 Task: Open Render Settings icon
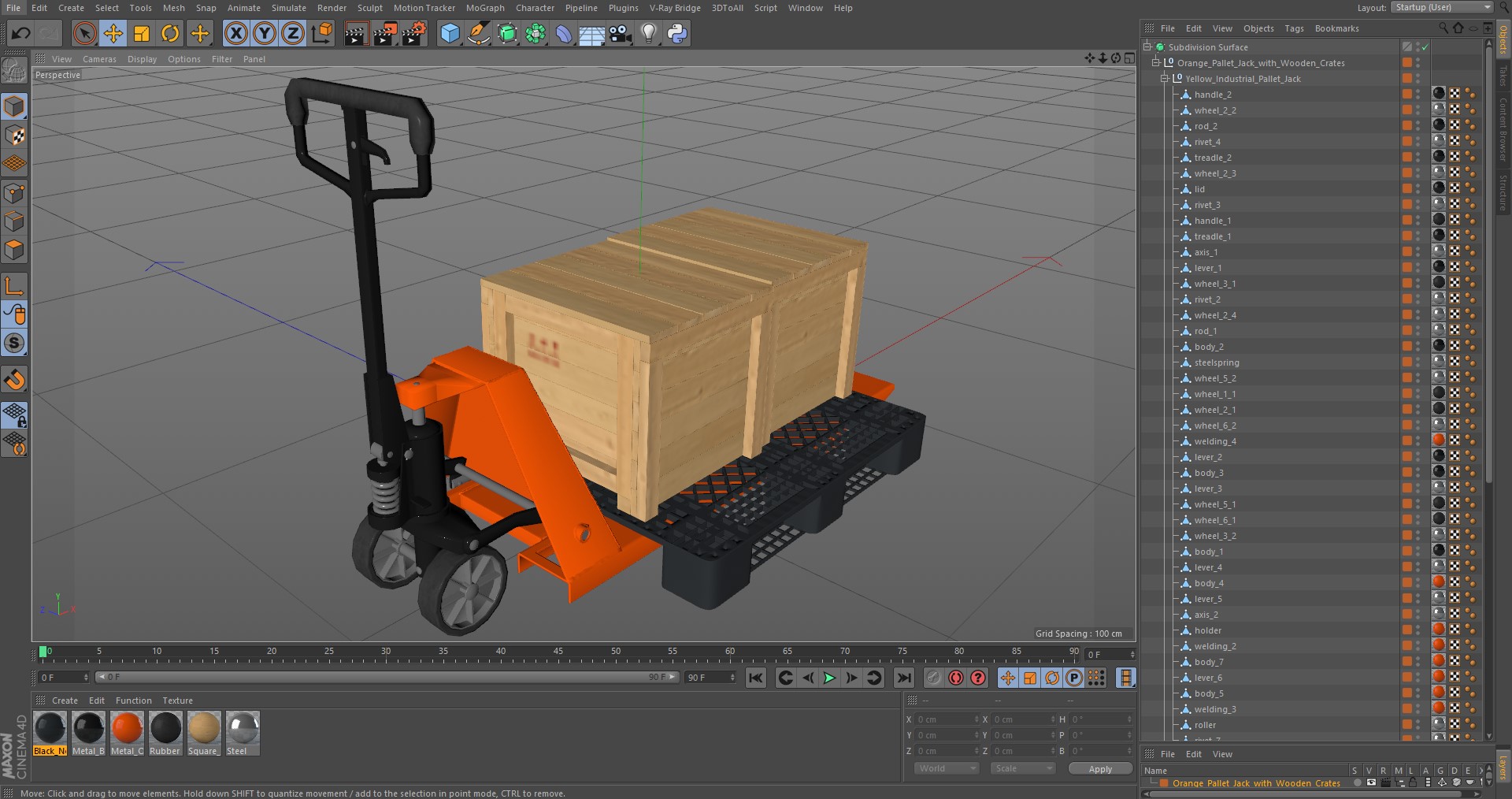point(414,33)
